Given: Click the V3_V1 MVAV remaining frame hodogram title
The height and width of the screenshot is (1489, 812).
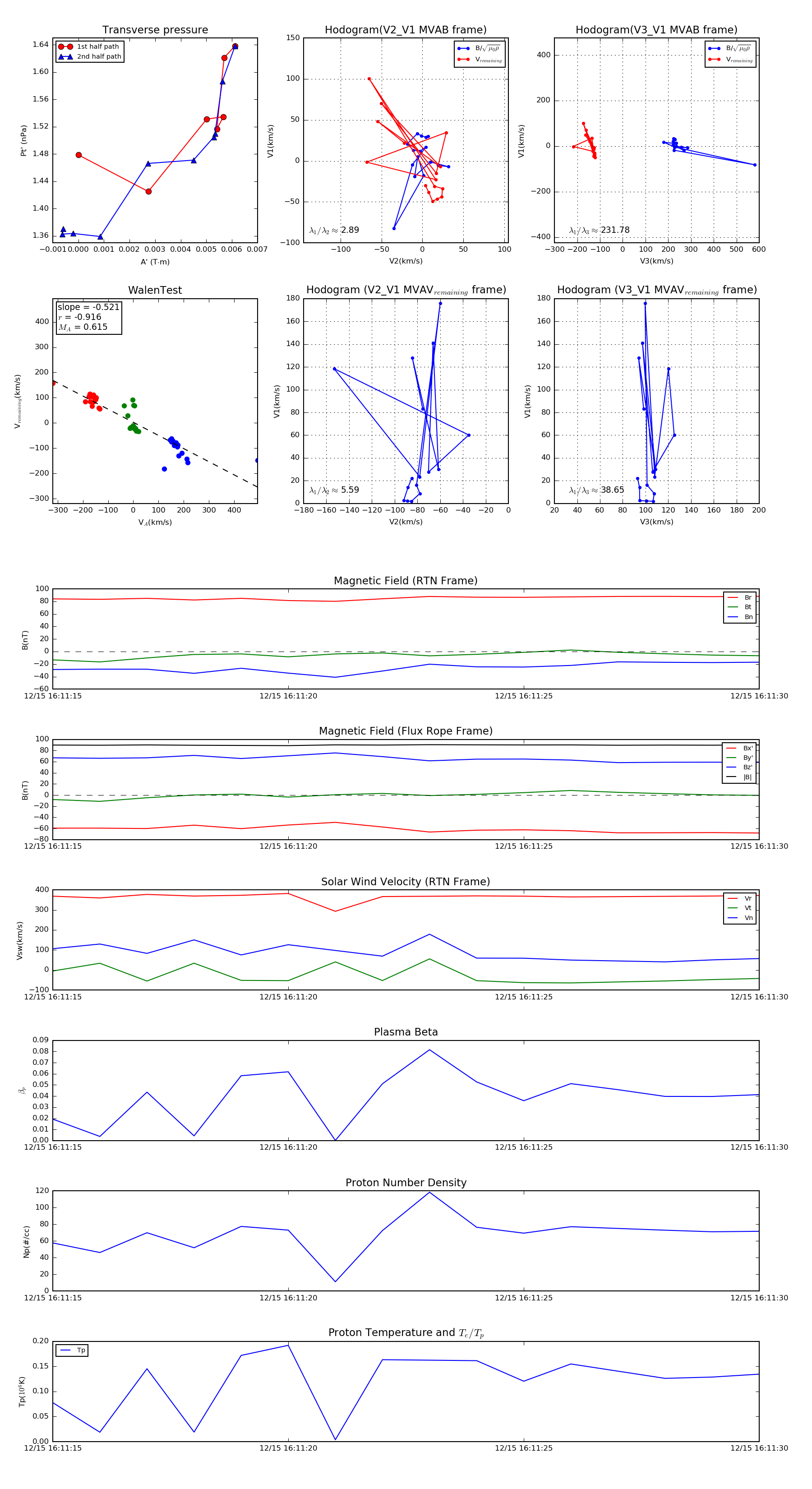Looking at the screenshot, I should (656, 290).
